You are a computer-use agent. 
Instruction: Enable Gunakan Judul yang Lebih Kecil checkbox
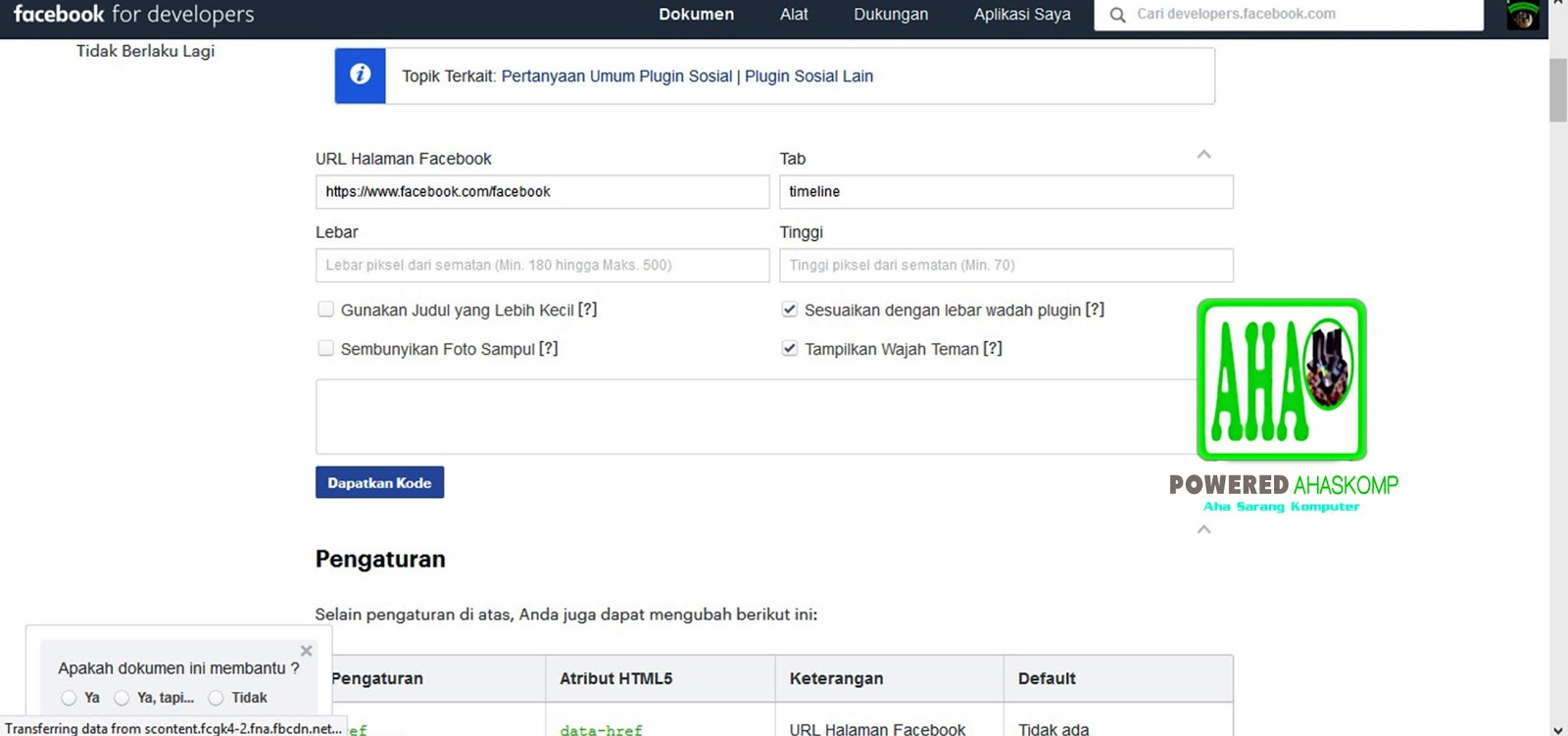(326, 310)
